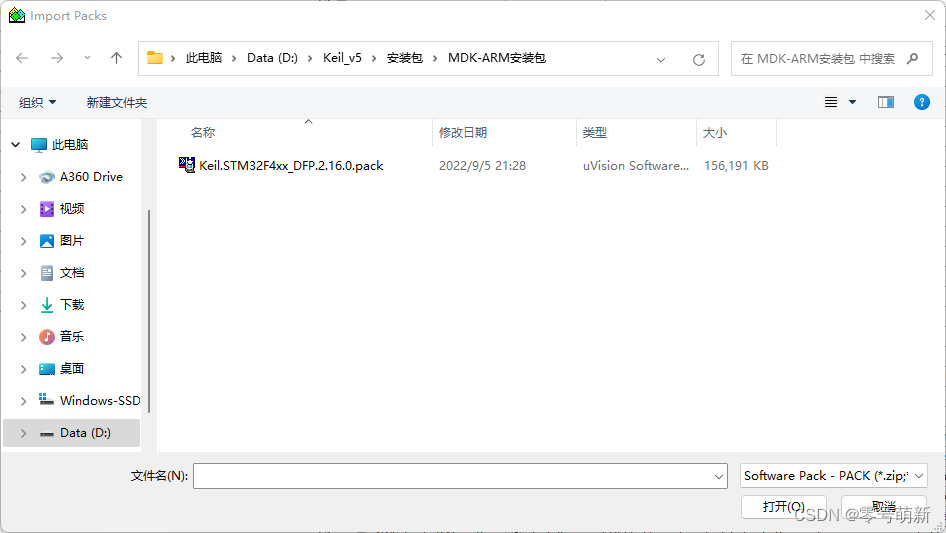Viewport: 946px width, 533px height.
Task: Expand the 下载 folder node
Action: pyautogui.click(x=24, y=305)
